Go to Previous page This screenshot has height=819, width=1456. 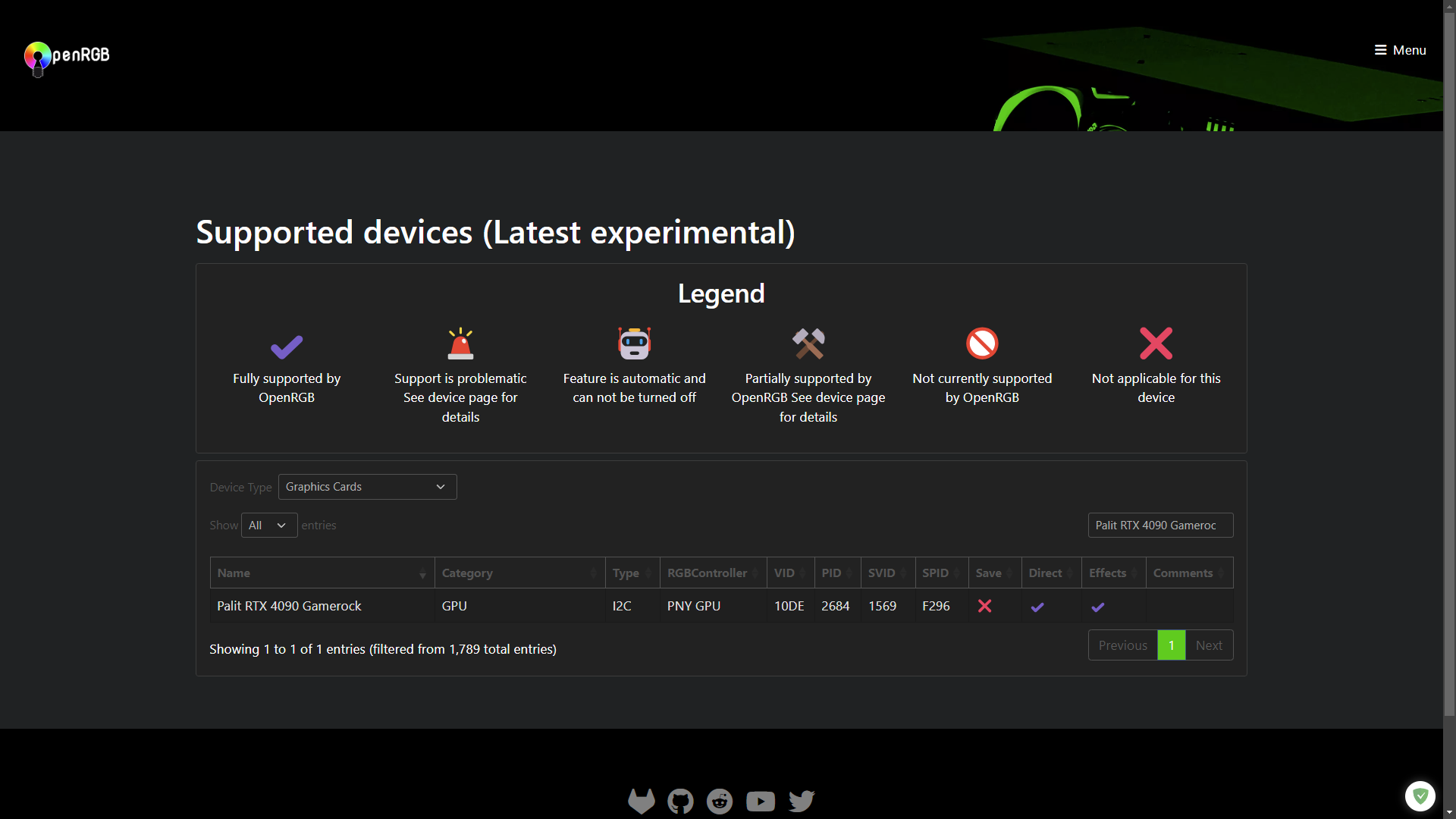pyautogui.click(x=1122, y=645)
